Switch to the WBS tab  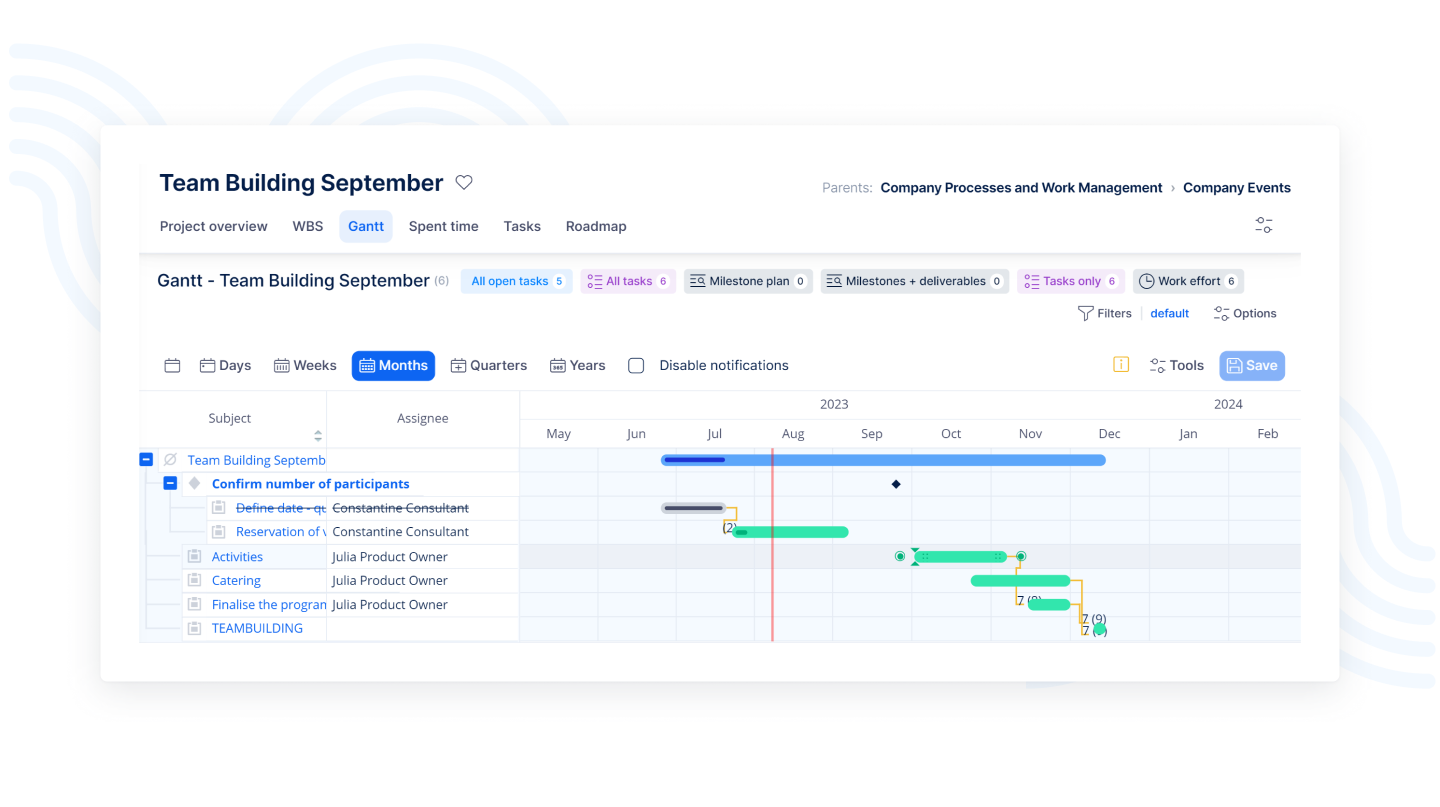[x=308, y=226]
